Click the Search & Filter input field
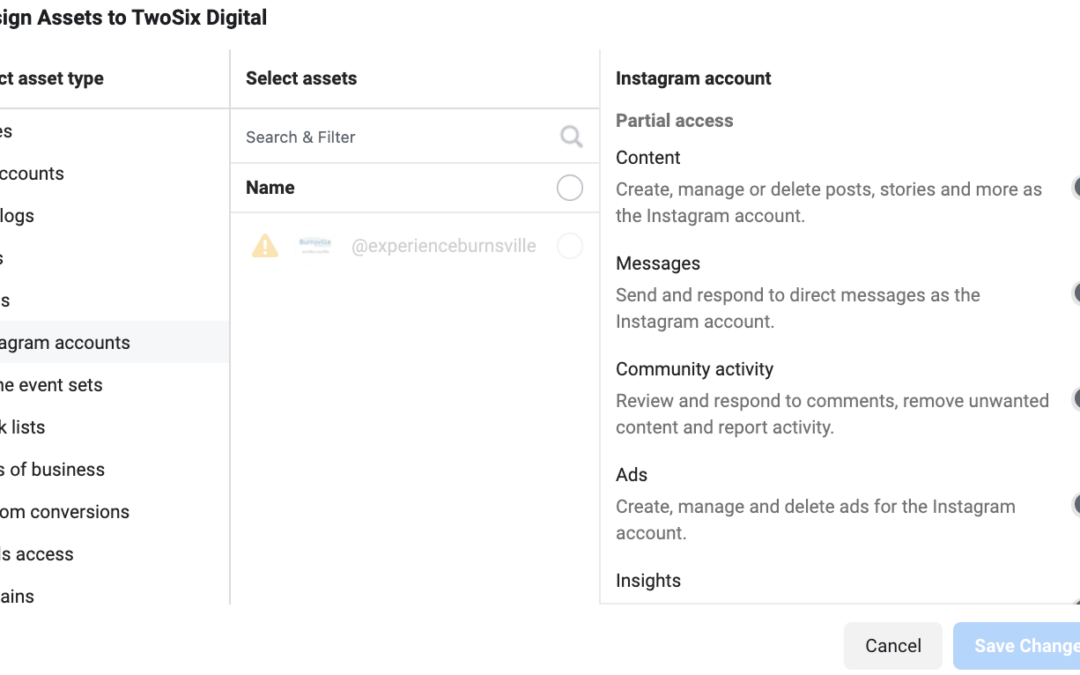This screenshot has height=675, width=1080. pos(400,137)
